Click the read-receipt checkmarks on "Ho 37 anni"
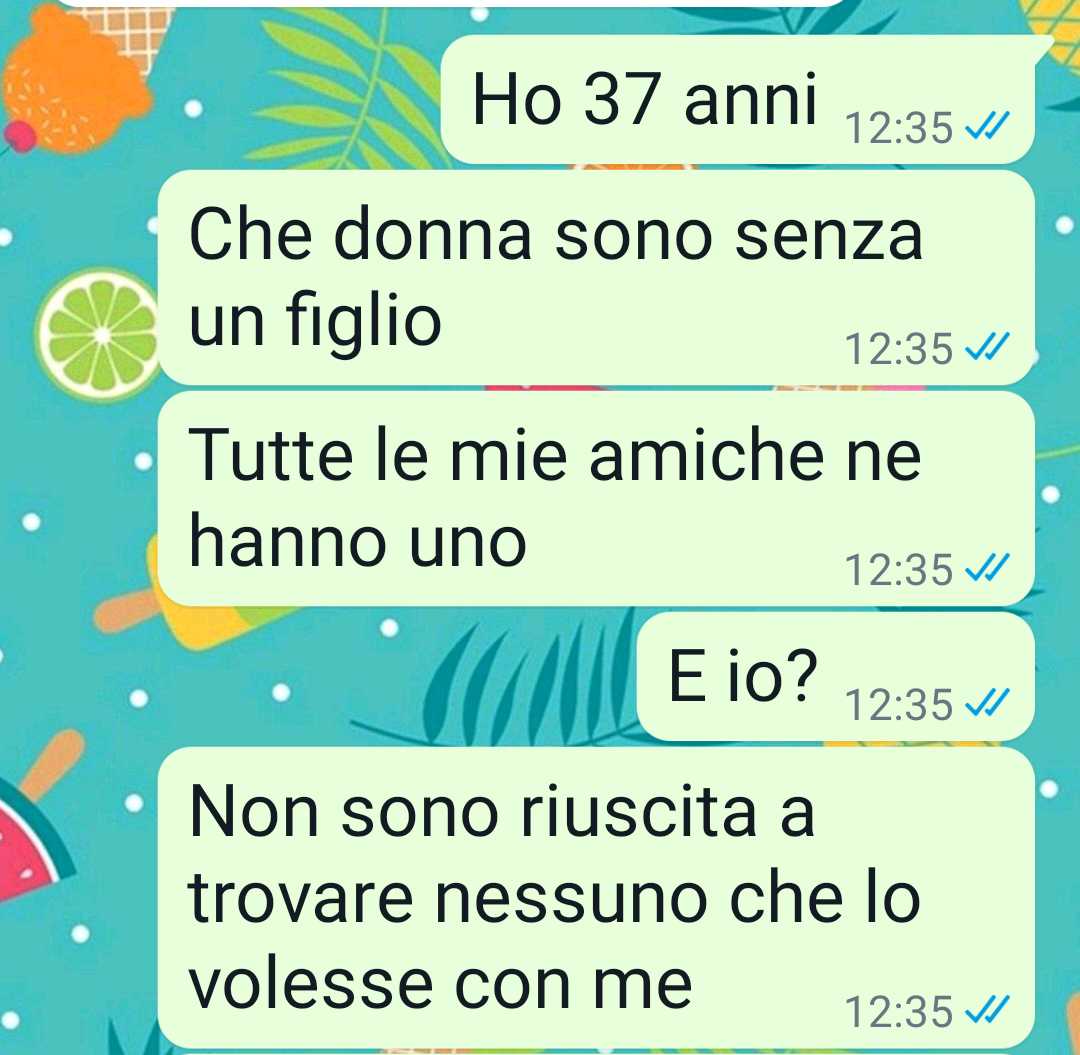This screenshot has height=1055, width=1080. pyautogui.click(x=987, y=126)
